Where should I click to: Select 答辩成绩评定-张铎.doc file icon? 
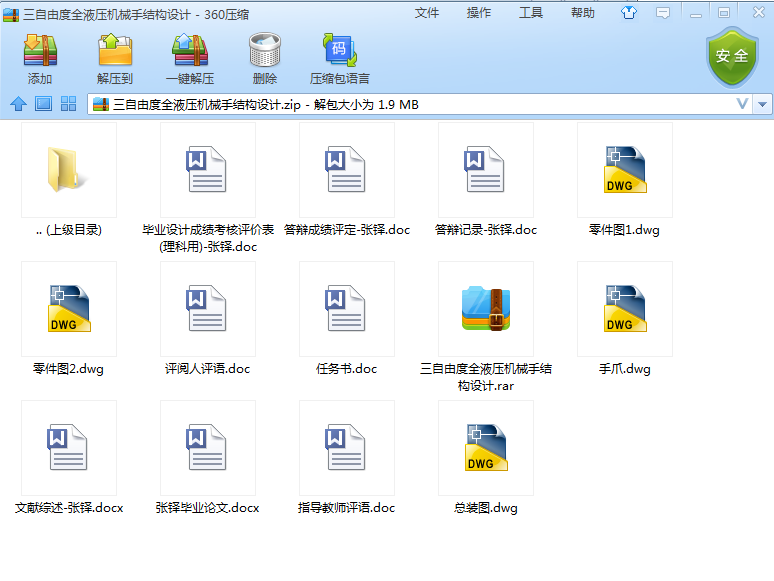pos(347,170)
